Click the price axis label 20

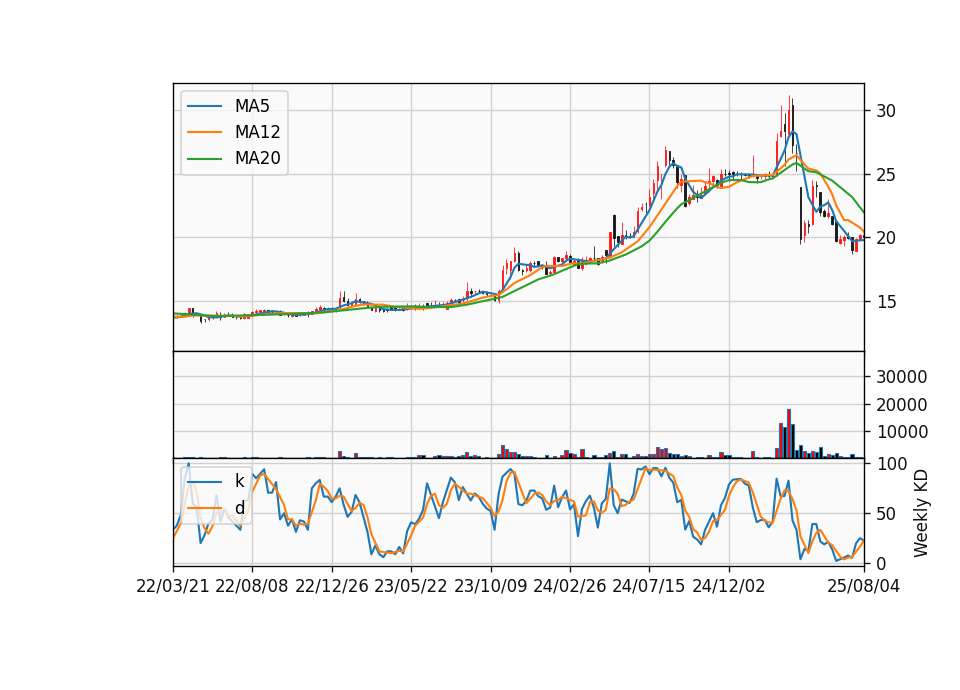click(x=886, y=238)
